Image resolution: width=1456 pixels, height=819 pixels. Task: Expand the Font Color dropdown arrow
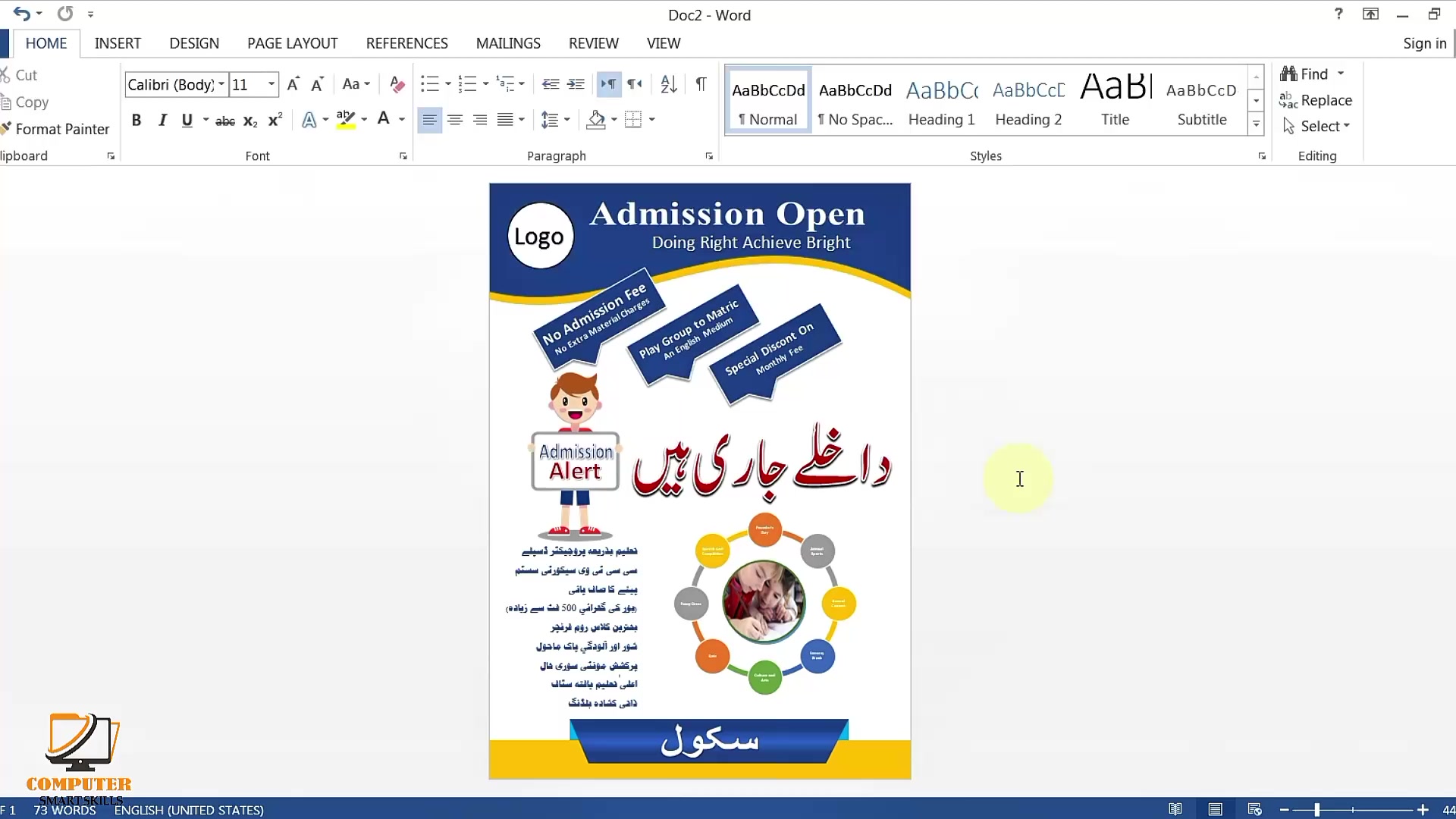(x=402, y=120)
